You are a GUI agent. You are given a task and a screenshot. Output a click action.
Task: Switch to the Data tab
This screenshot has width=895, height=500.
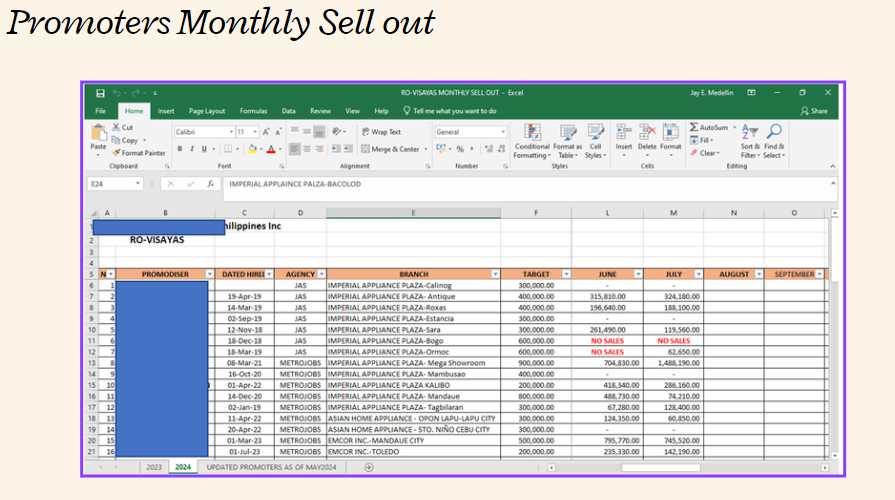tap(289, 111)
